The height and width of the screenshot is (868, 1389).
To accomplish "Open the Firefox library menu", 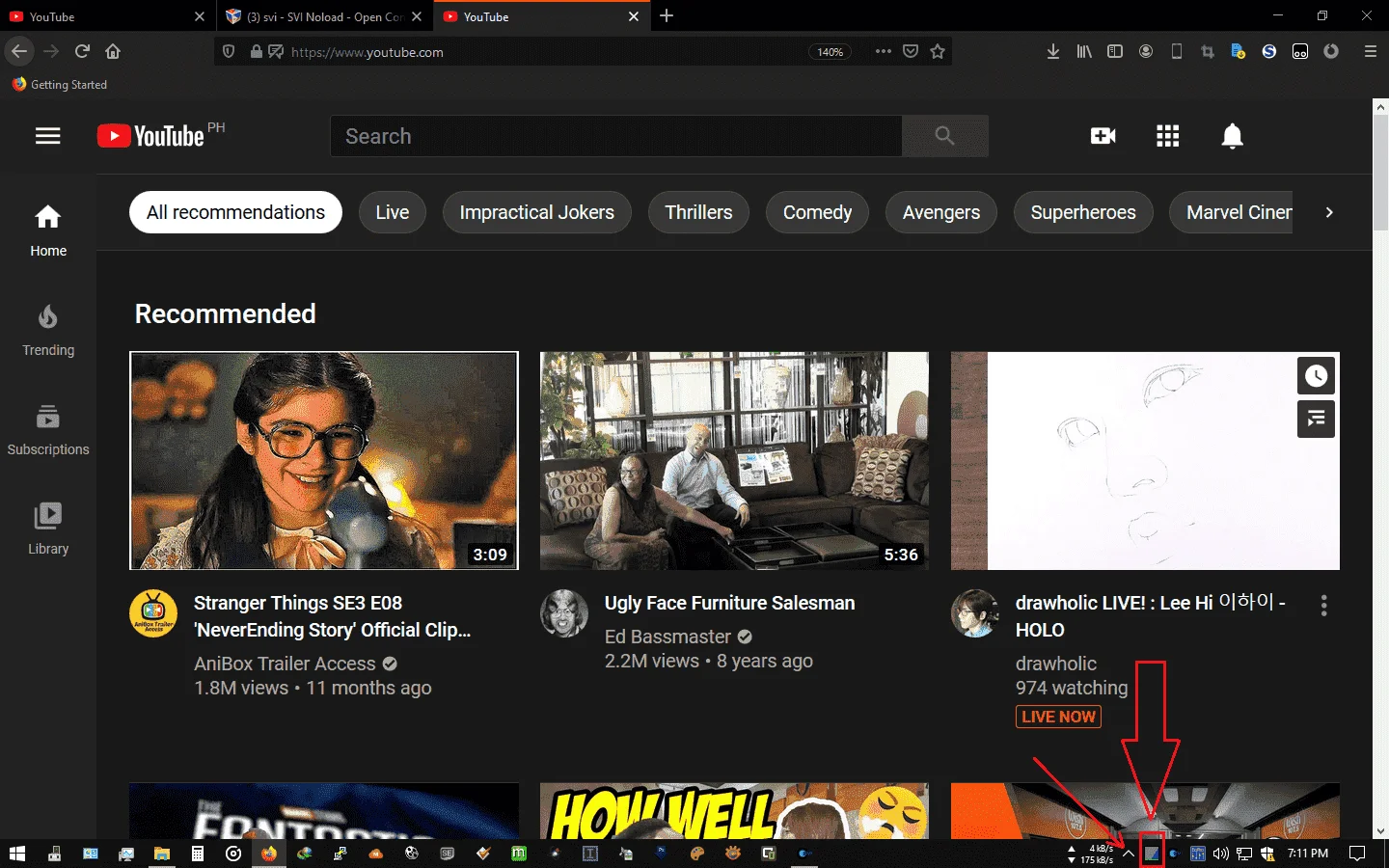I will point(1084,51).
